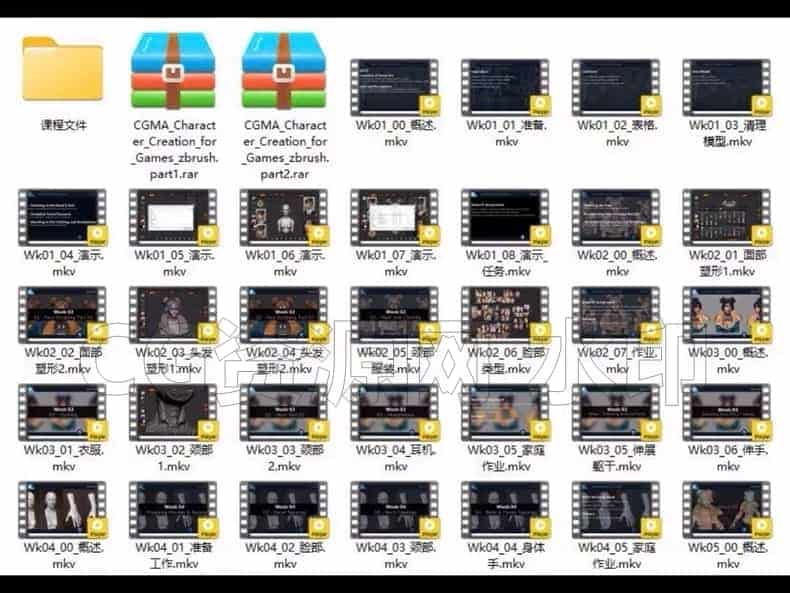Select the Wk03_02 颈部1 video icon
Viewport: 790px width, 593px height.
tap(174, 412)
